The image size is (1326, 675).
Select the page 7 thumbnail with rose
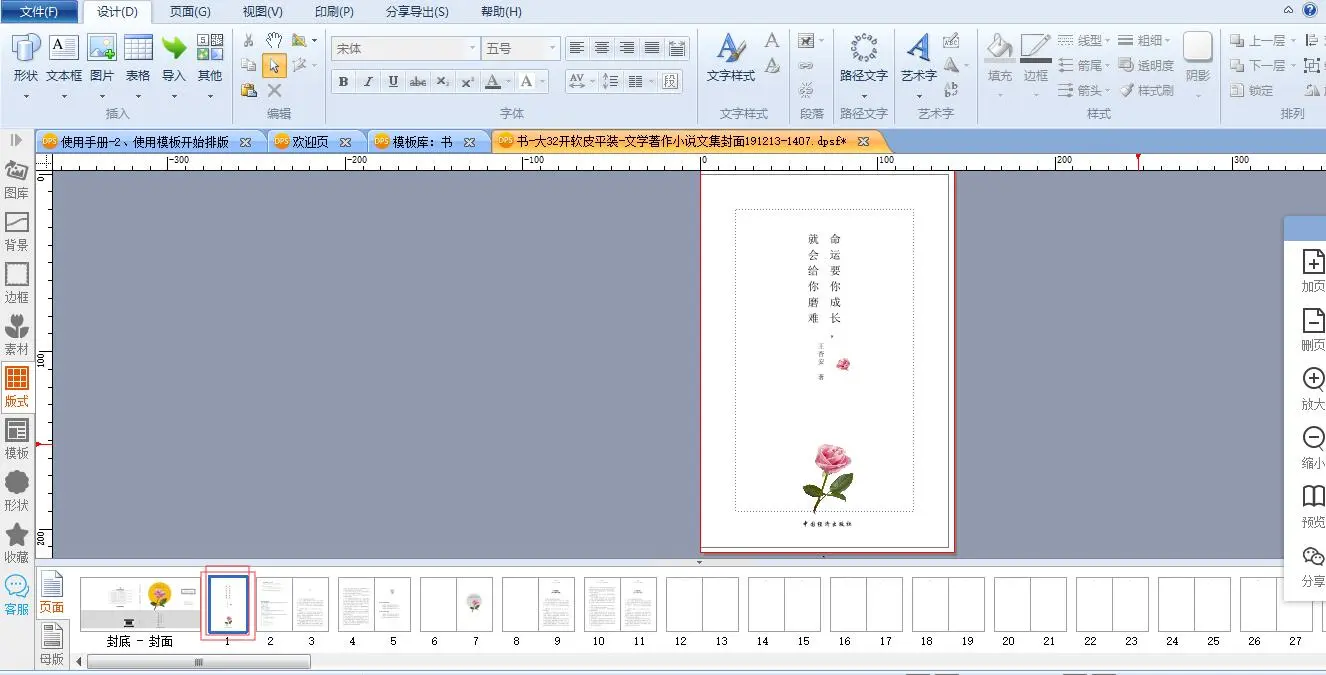[x=475, y=603]
